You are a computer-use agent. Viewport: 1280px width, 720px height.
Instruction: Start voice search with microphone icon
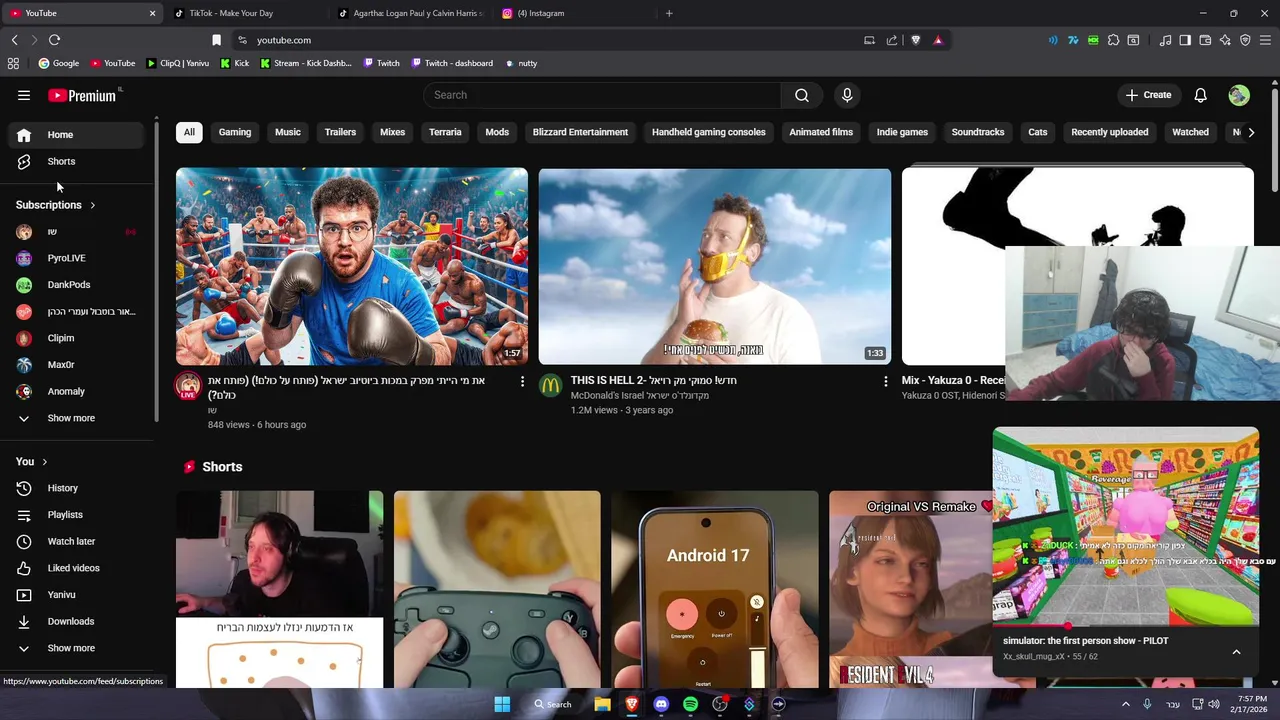coord(847,95)
